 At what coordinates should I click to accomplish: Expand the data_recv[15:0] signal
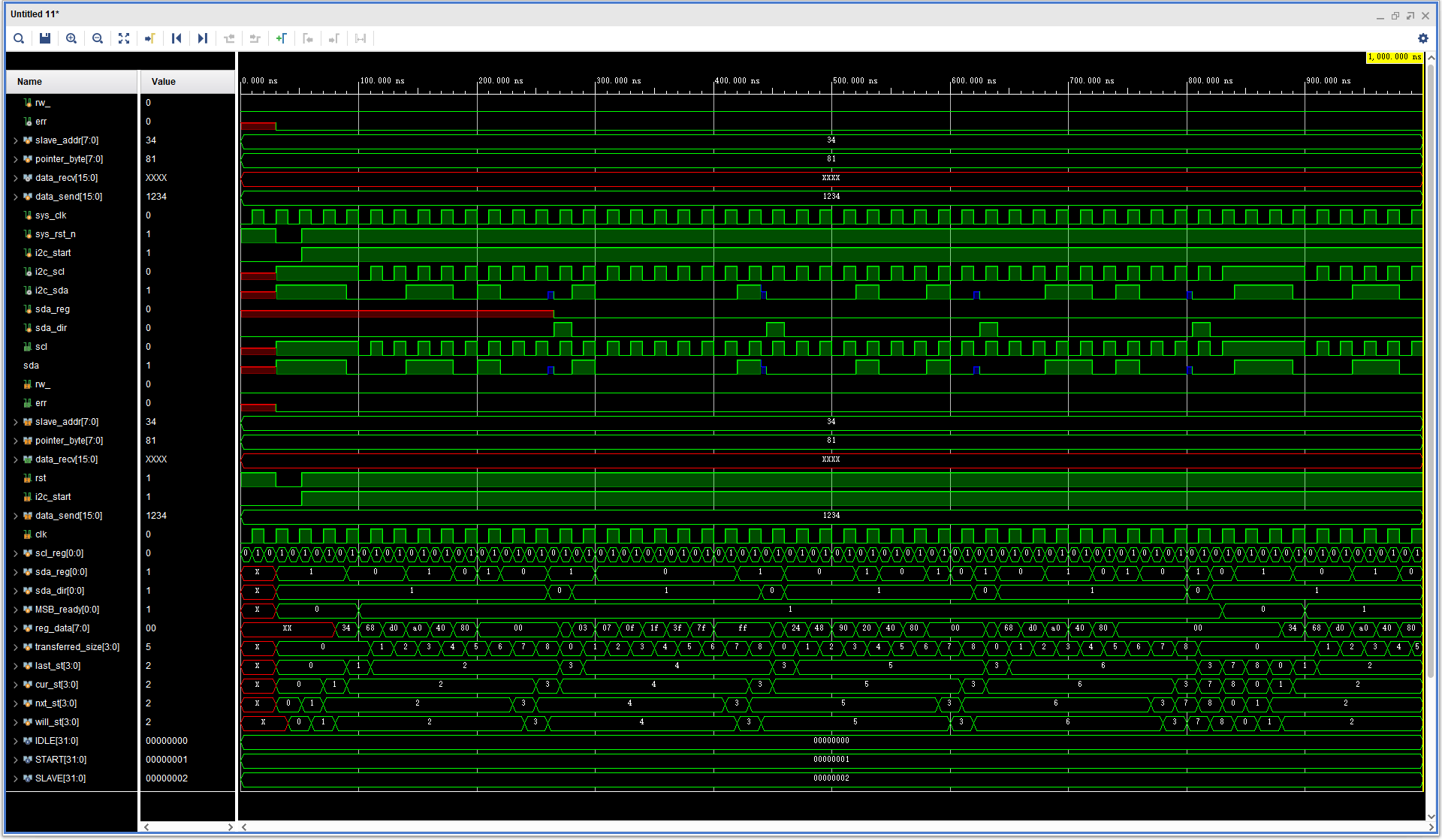[15, 178]
